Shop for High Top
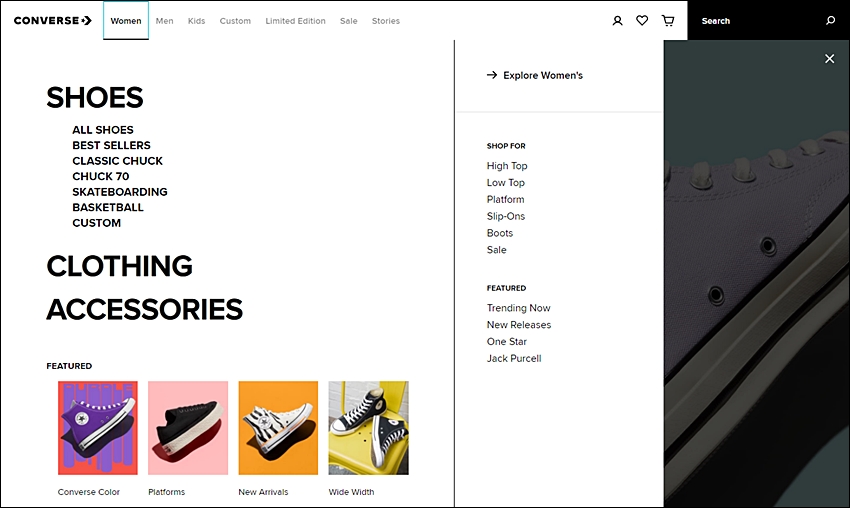The image size is (850, 508). click(507, 166)
